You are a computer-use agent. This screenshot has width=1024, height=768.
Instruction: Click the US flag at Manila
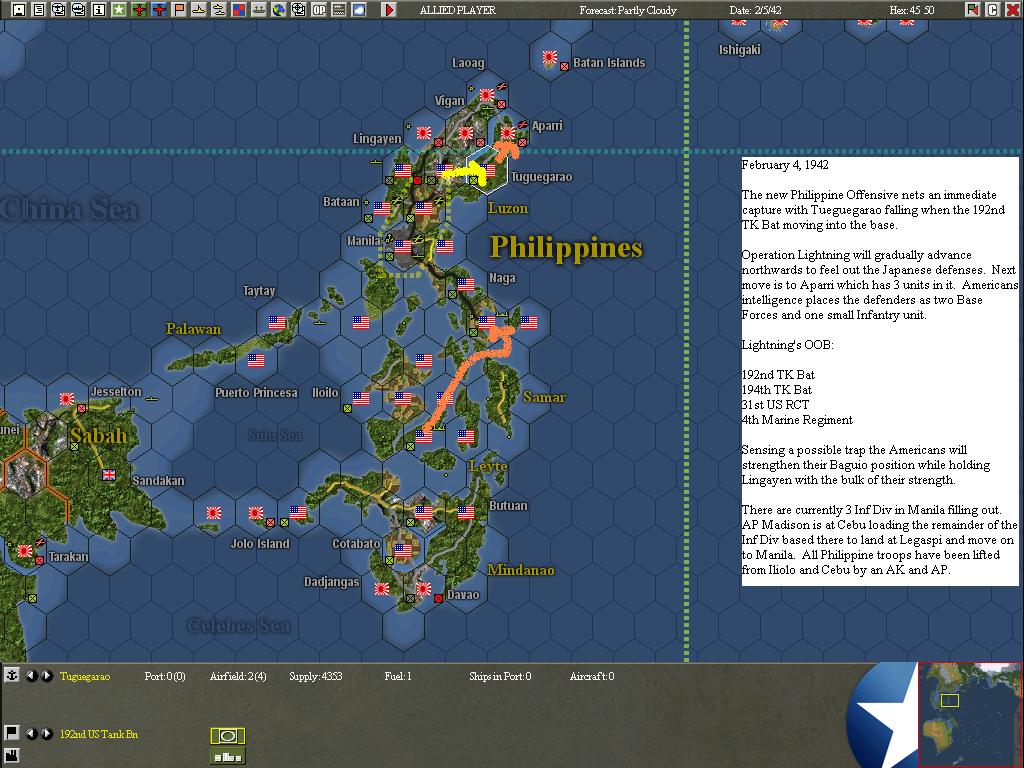click(x=403, y=246)
